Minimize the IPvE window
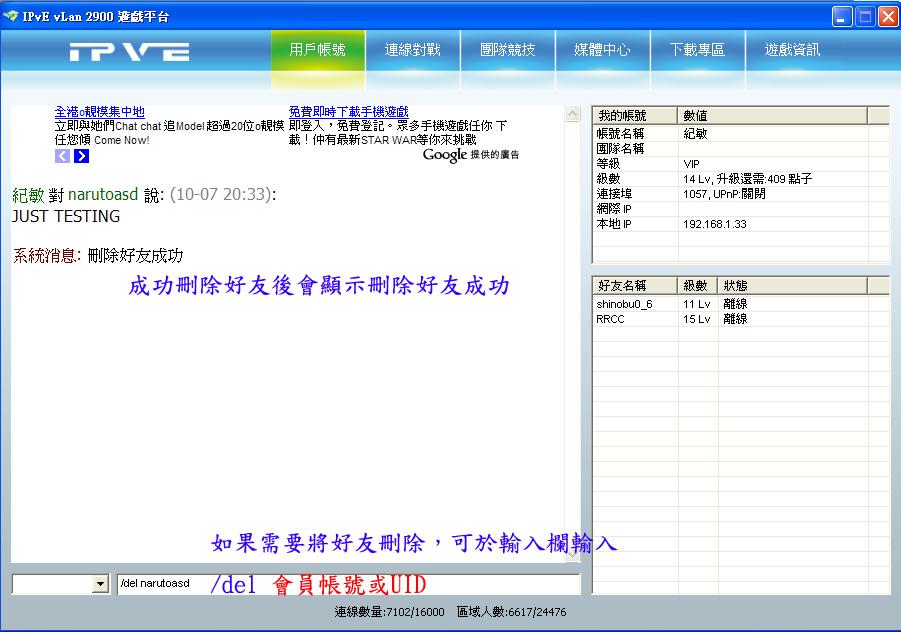Screen dimensions: 901x632 tap(842, 16)
